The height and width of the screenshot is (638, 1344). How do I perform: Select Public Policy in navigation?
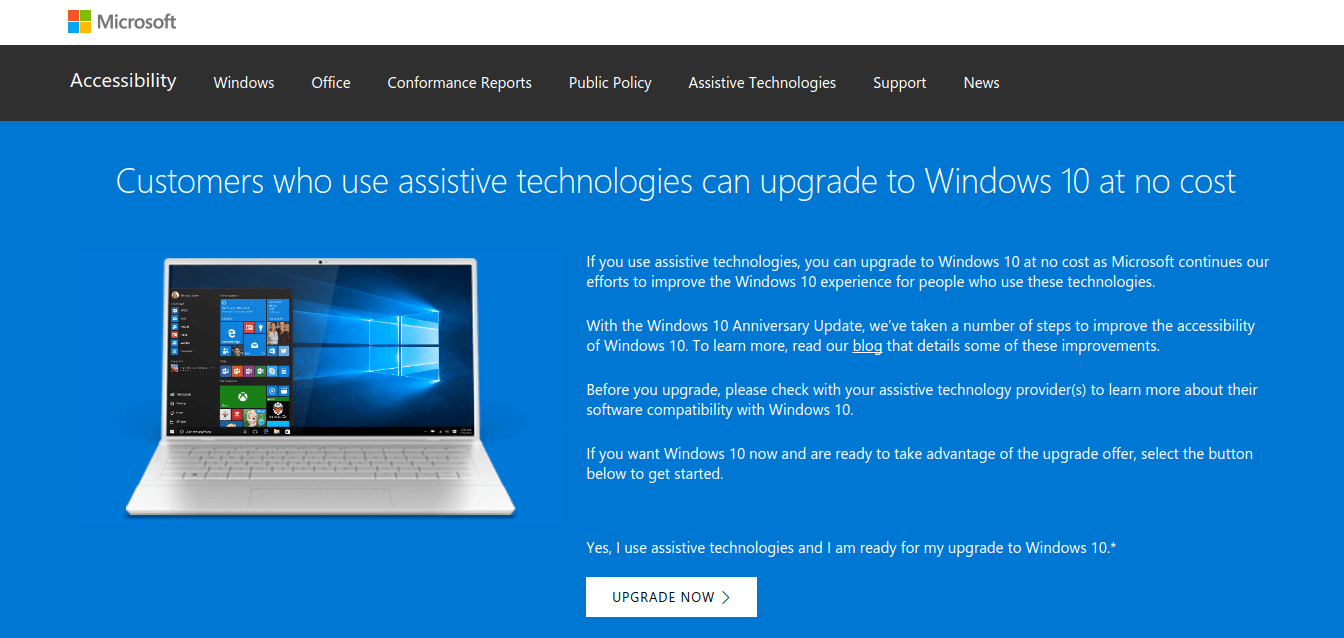[x=610, y=83]
